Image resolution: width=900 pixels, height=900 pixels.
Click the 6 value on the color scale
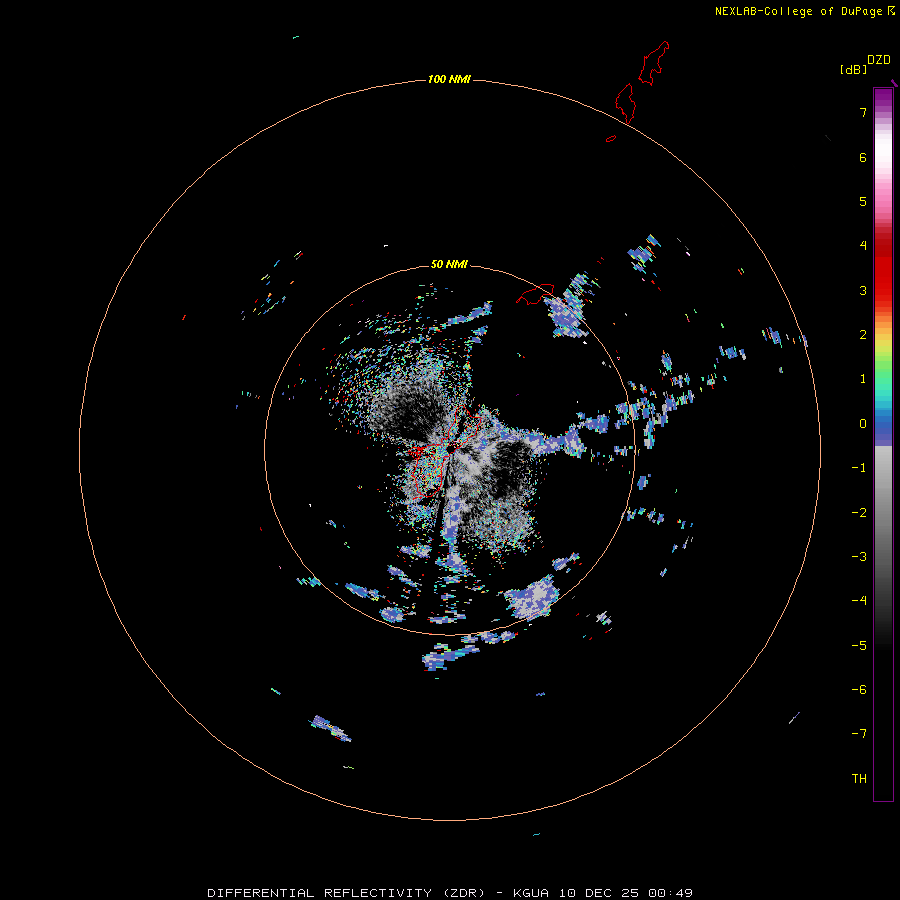[x=863, y=157]
